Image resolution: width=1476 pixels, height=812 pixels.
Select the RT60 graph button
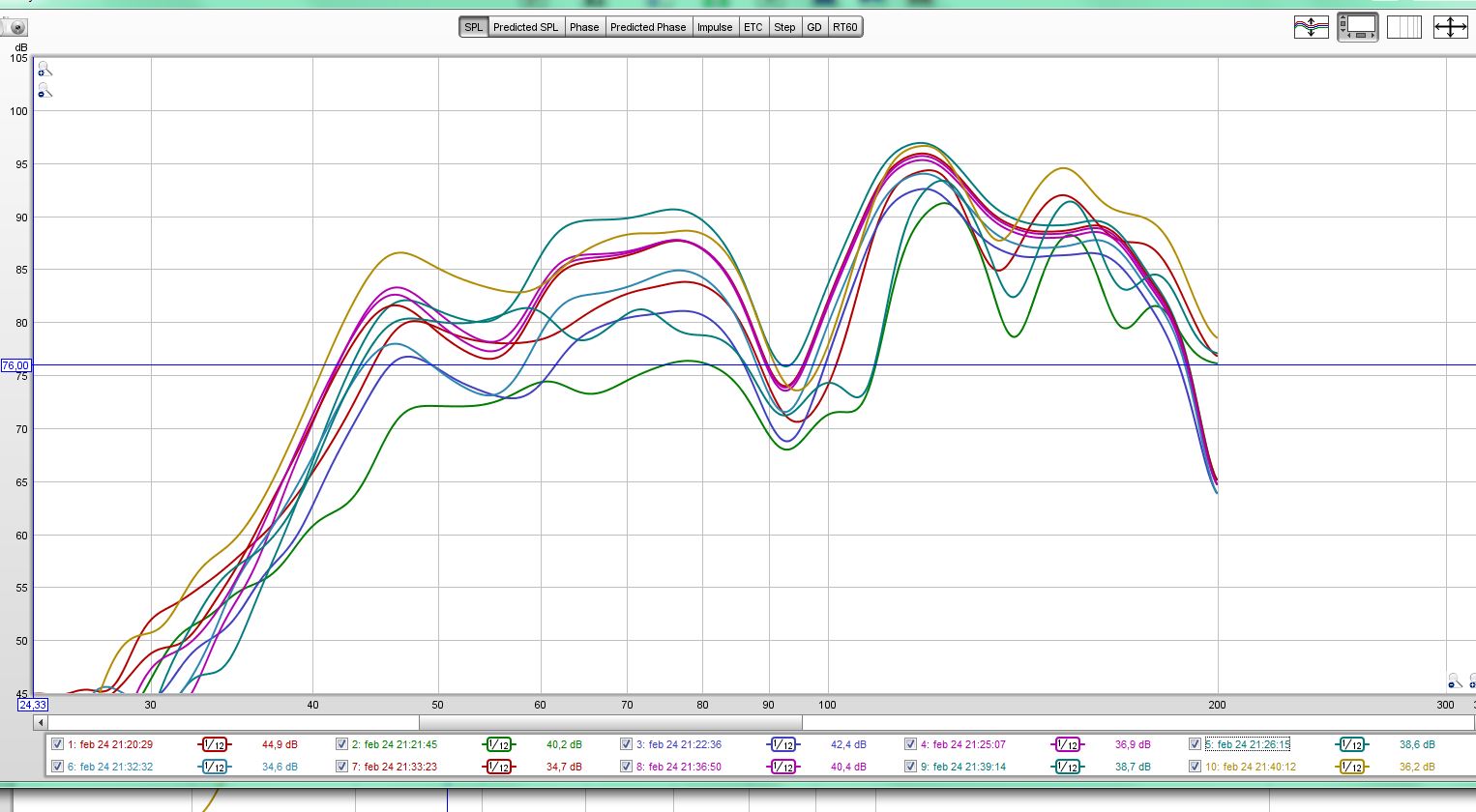tap(844, 27)
